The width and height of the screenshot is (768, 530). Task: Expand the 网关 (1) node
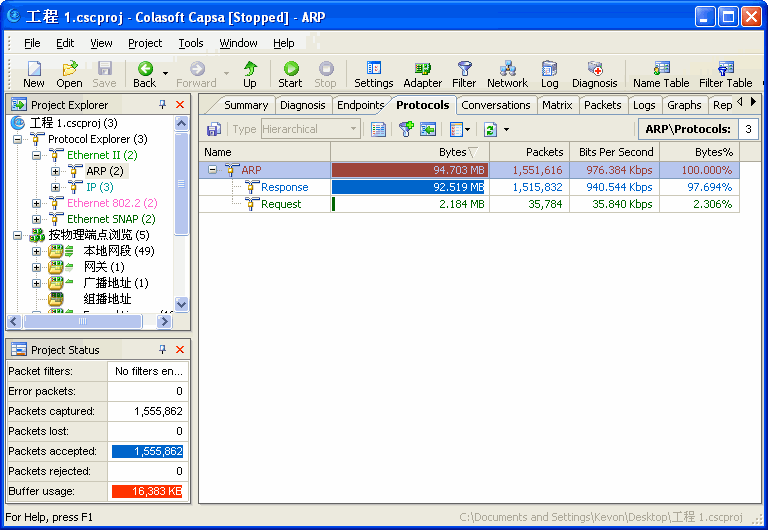(36, 267)
